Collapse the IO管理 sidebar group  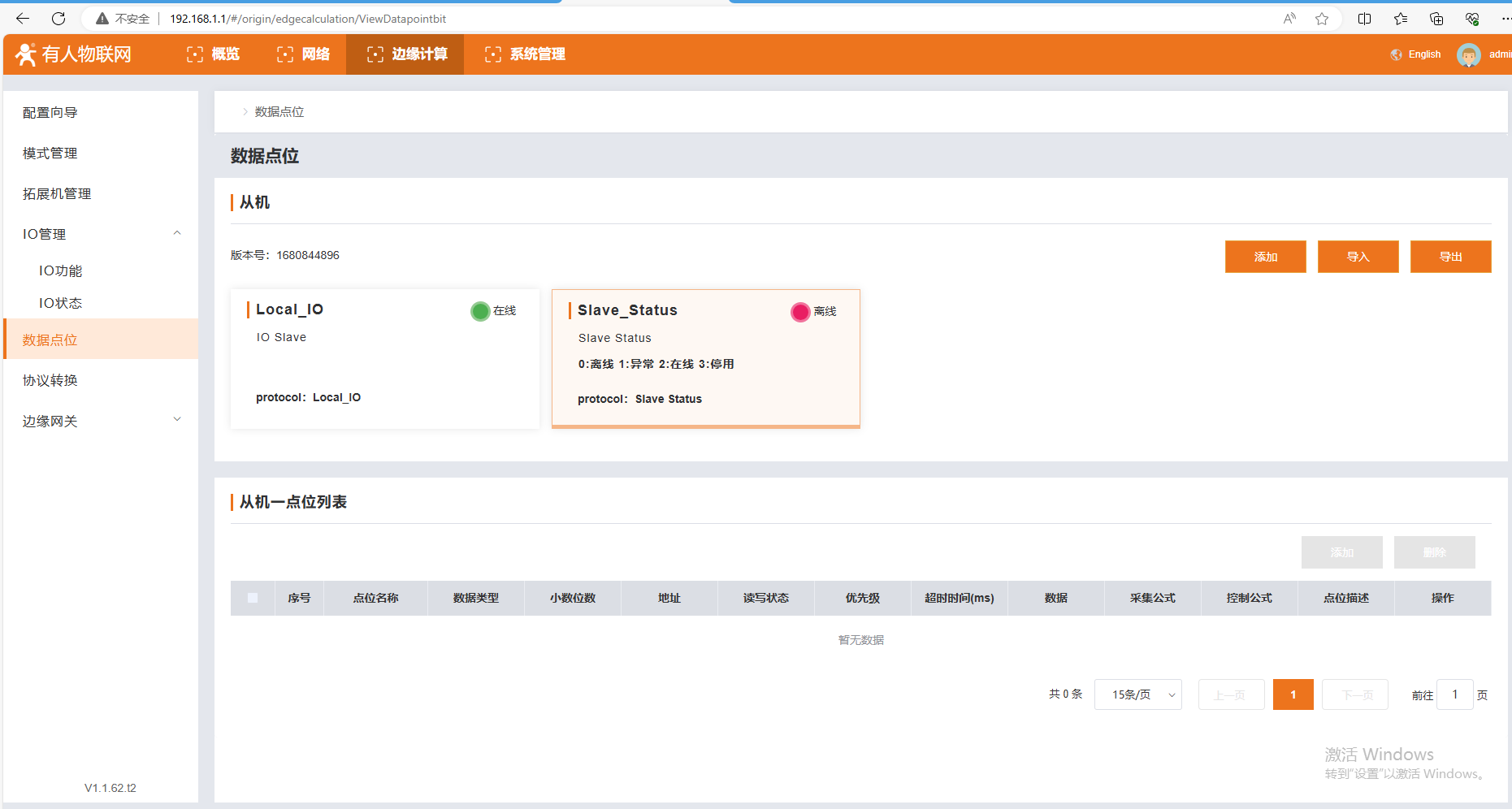click(101, 234)
